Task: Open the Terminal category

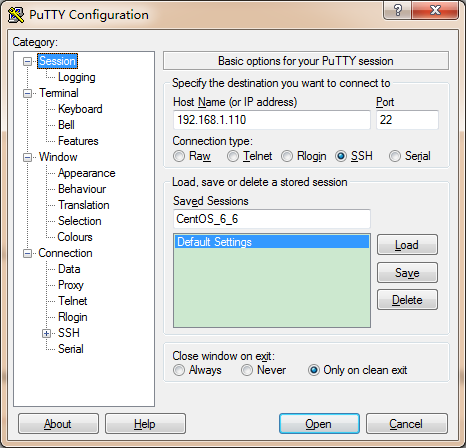Action: (x=59, y=93)
